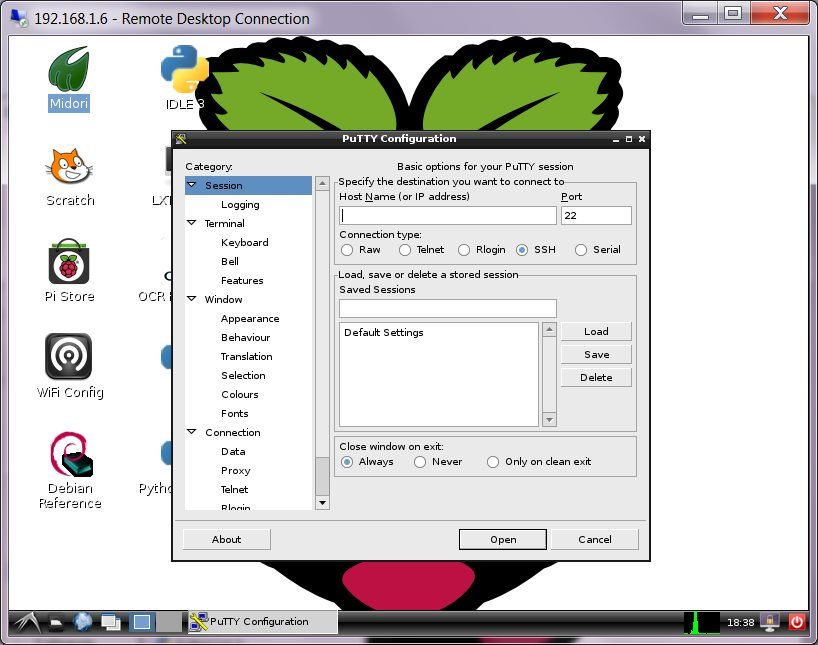Open the Features settings category
Viewport: 818px width, 645px height.
coord(242,281)
